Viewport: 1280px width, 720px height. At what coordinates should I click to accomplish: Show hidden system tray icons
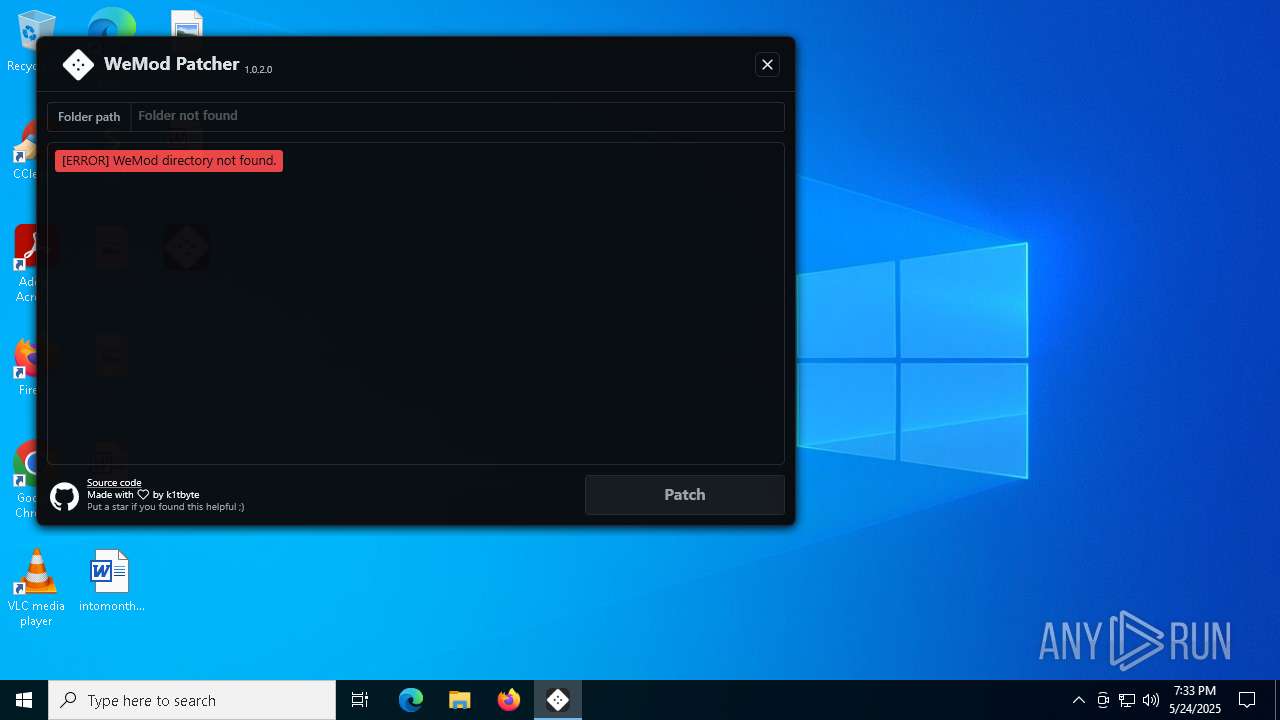pos(1079,700)
